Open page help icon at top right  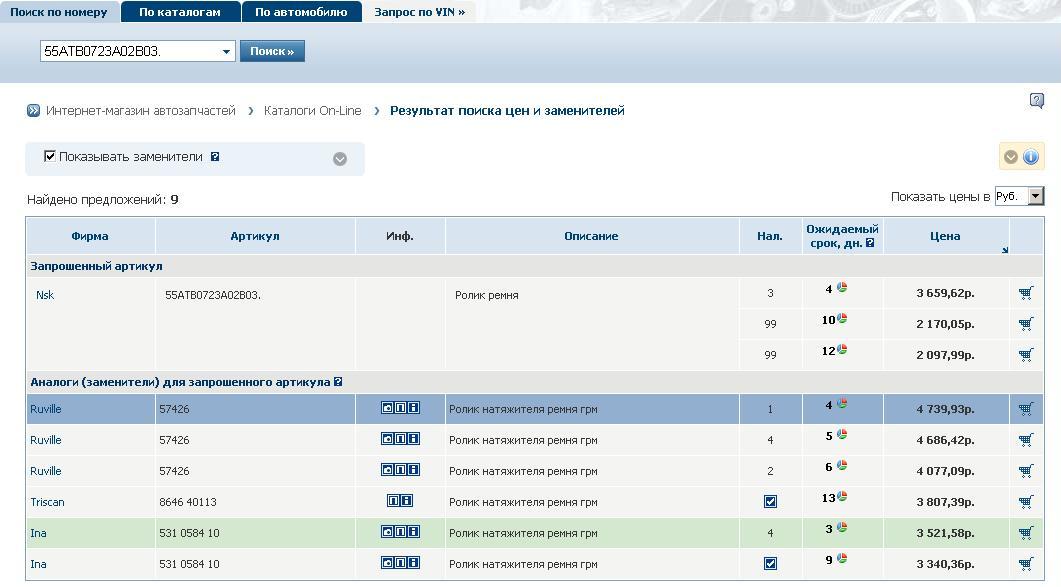coord(1037,101)
